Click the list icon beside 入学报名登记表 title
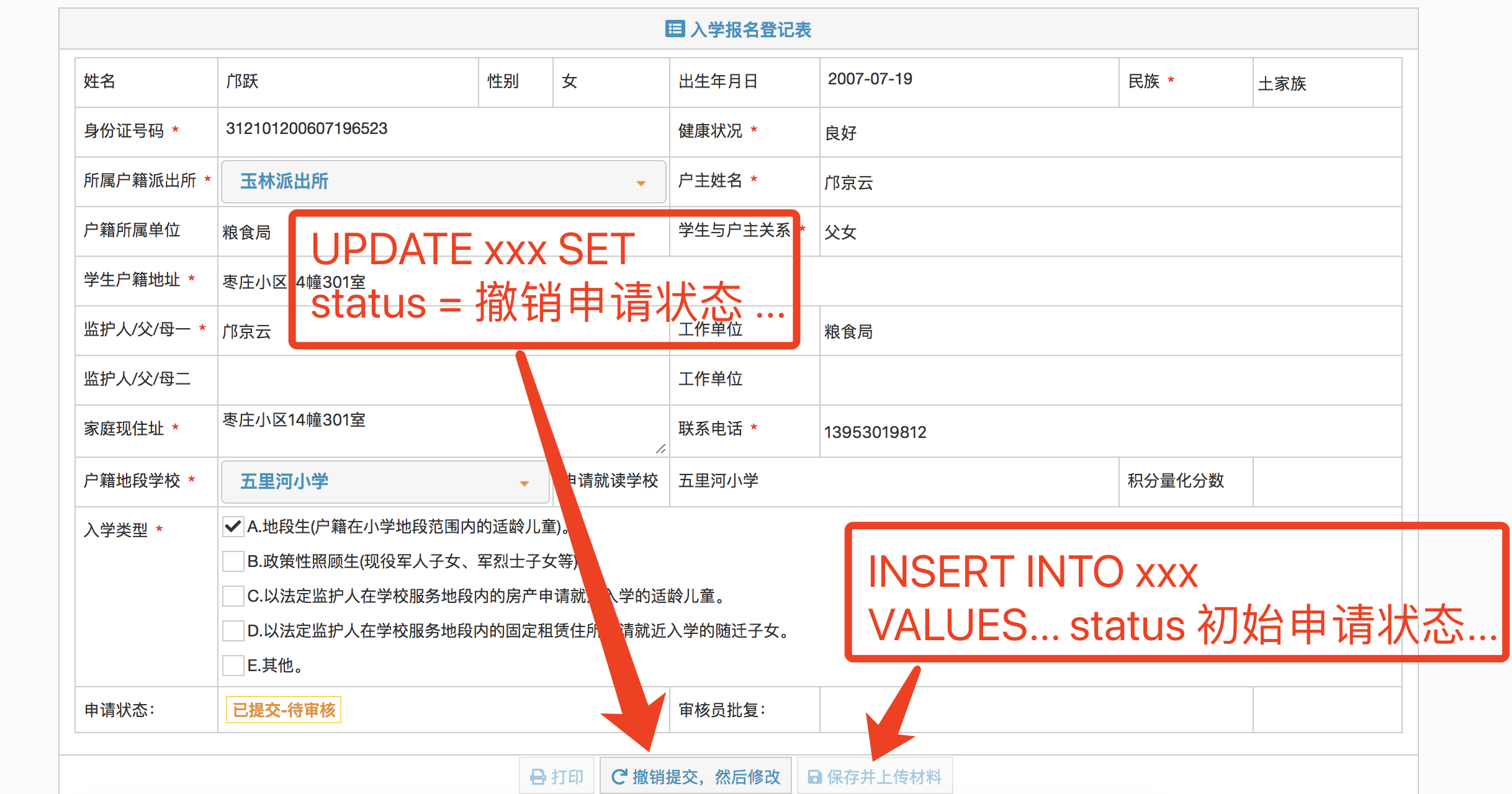The height and width of the screenshot is (794, 1512). (x=675, y=29)
